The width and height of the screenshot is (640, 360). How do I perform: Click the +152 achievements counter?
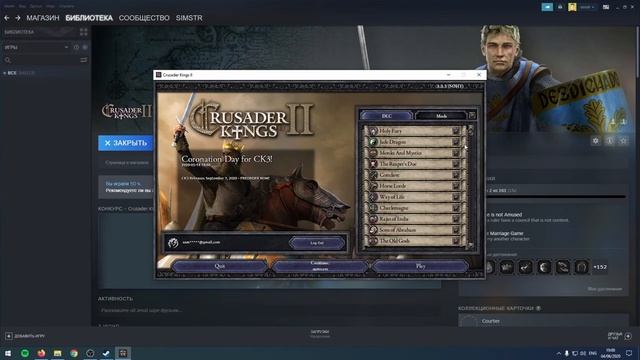tap(600, 267)
